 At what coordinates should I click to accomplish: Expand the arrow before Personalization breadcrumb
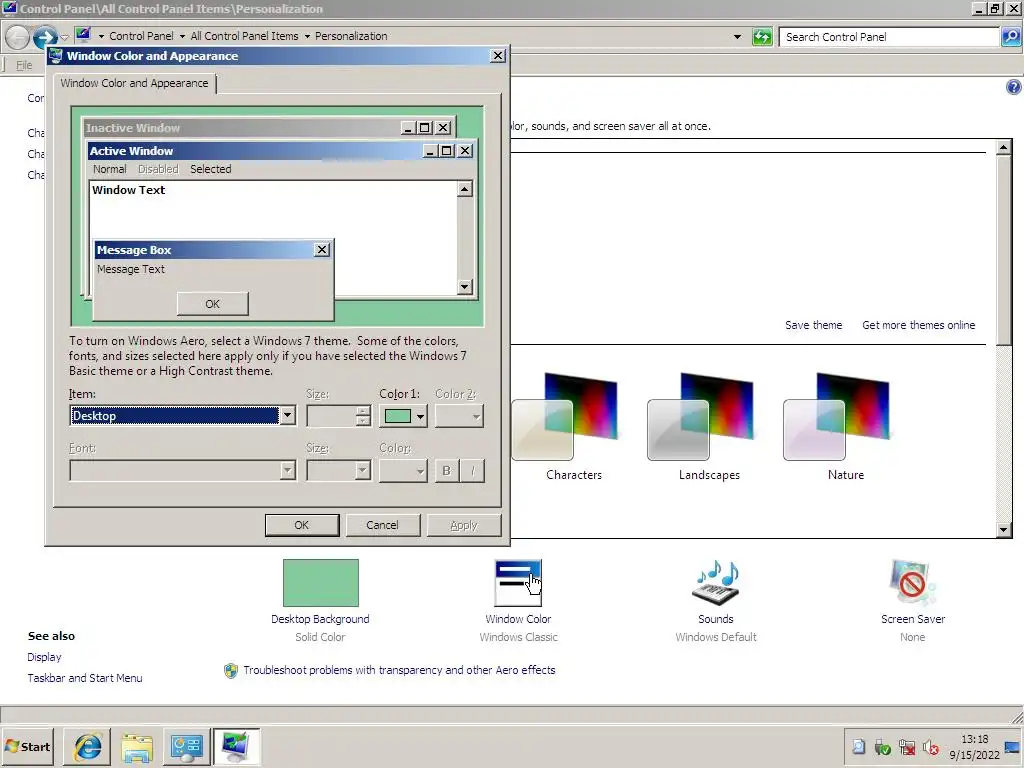pos(307,37)
